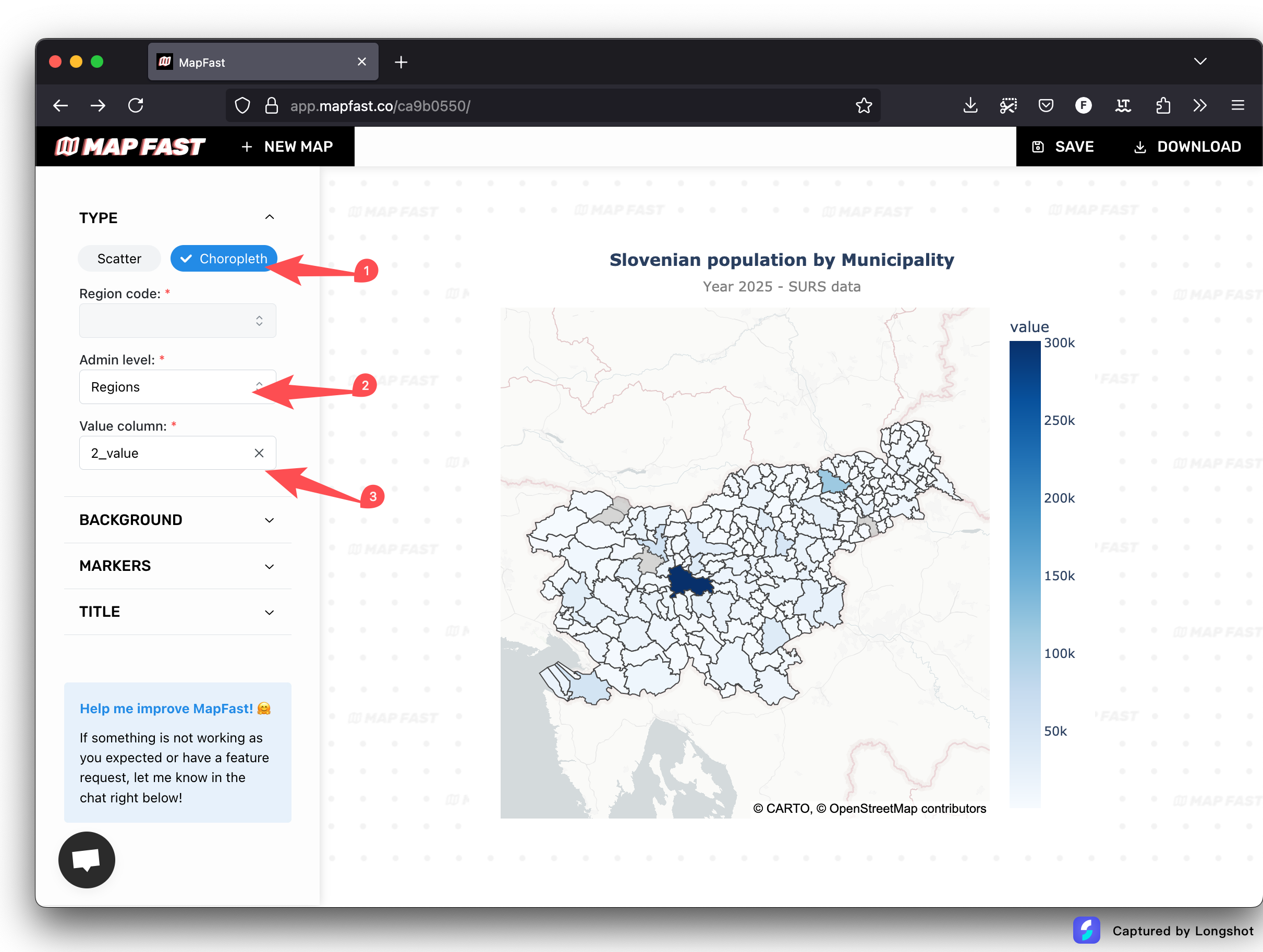The image size is (1263, 952).
Task: Open the extensions puzzle icon
Action: tap(1162, 106)
